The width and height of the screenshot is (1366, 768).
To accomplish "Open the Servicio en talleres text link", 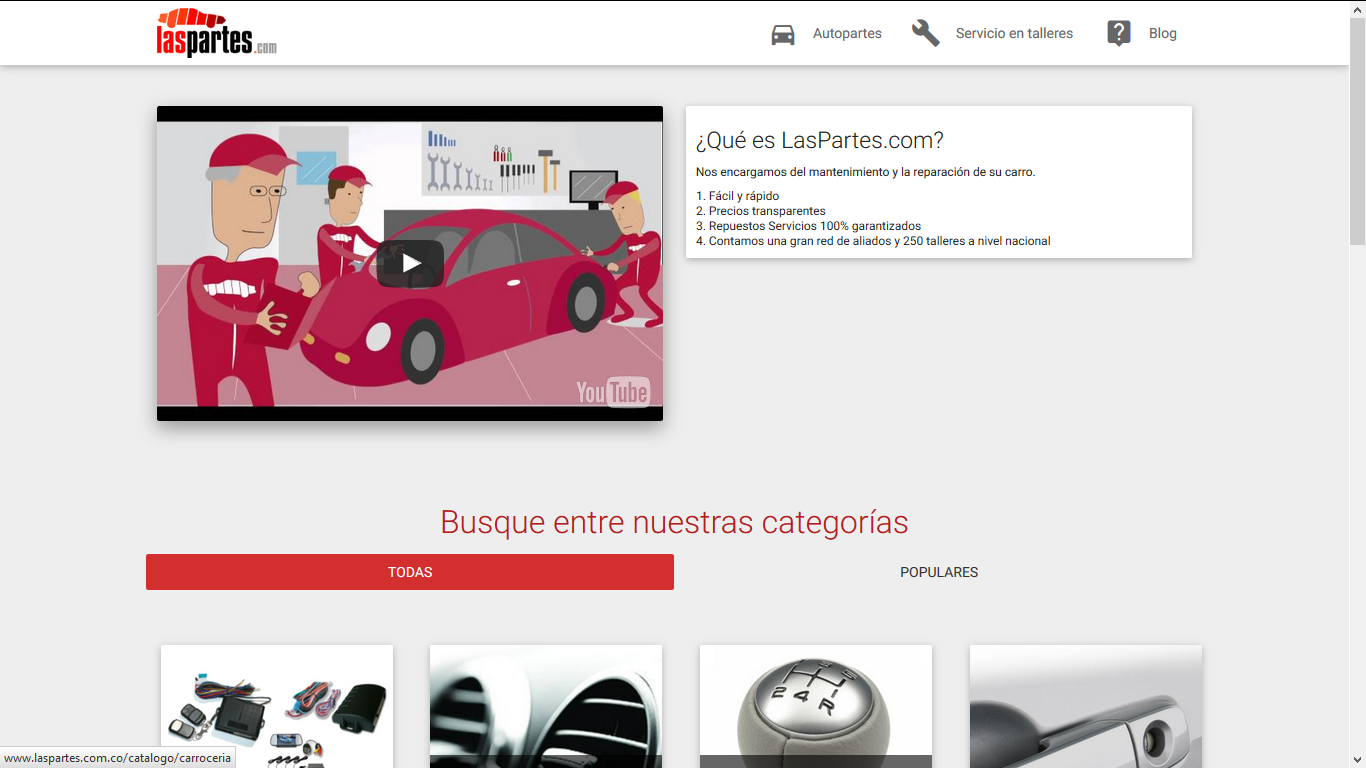I will [x=1014, y=34].
